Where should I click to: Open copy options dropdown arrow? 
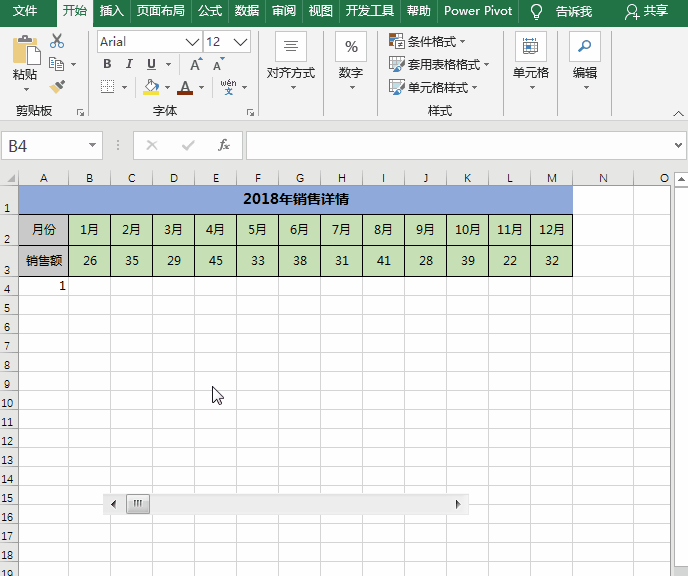(73, 64)
